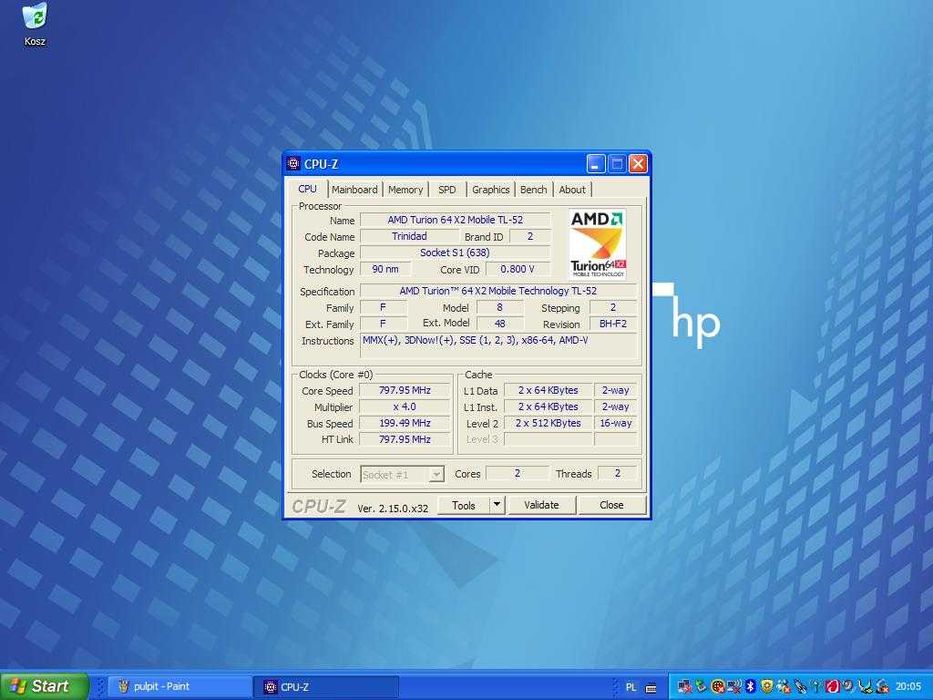The width and height of the screenshot is (933, 700).
Task: Click the BH-F2 revision value
Action: tap(613, 324)
